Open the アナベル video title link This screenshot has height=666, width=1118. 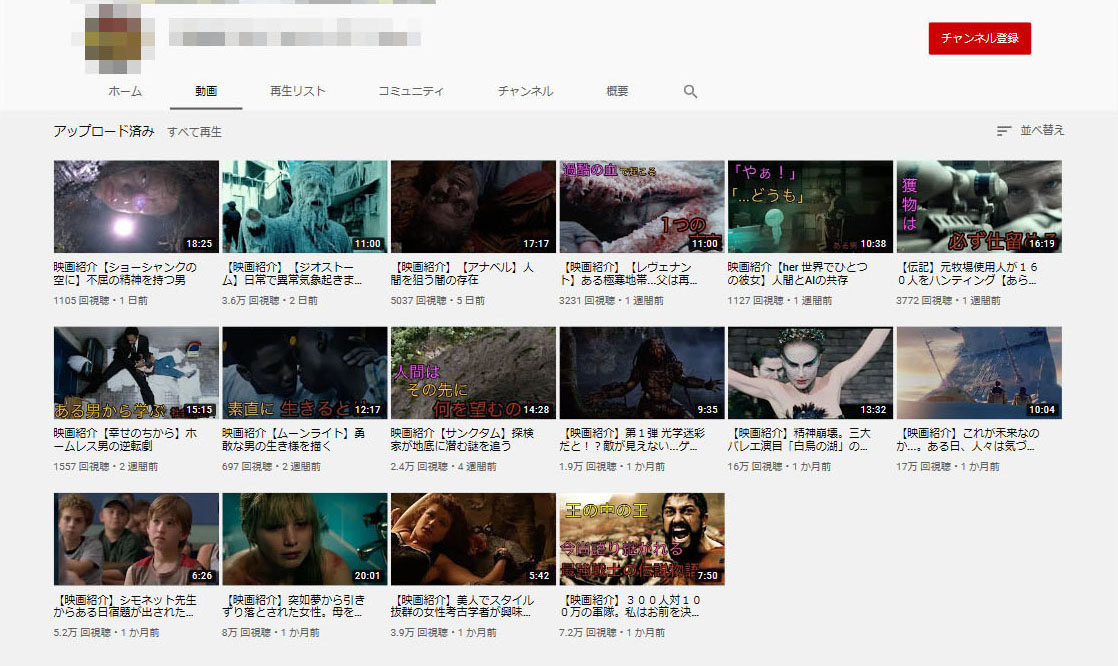coord(464,274)
